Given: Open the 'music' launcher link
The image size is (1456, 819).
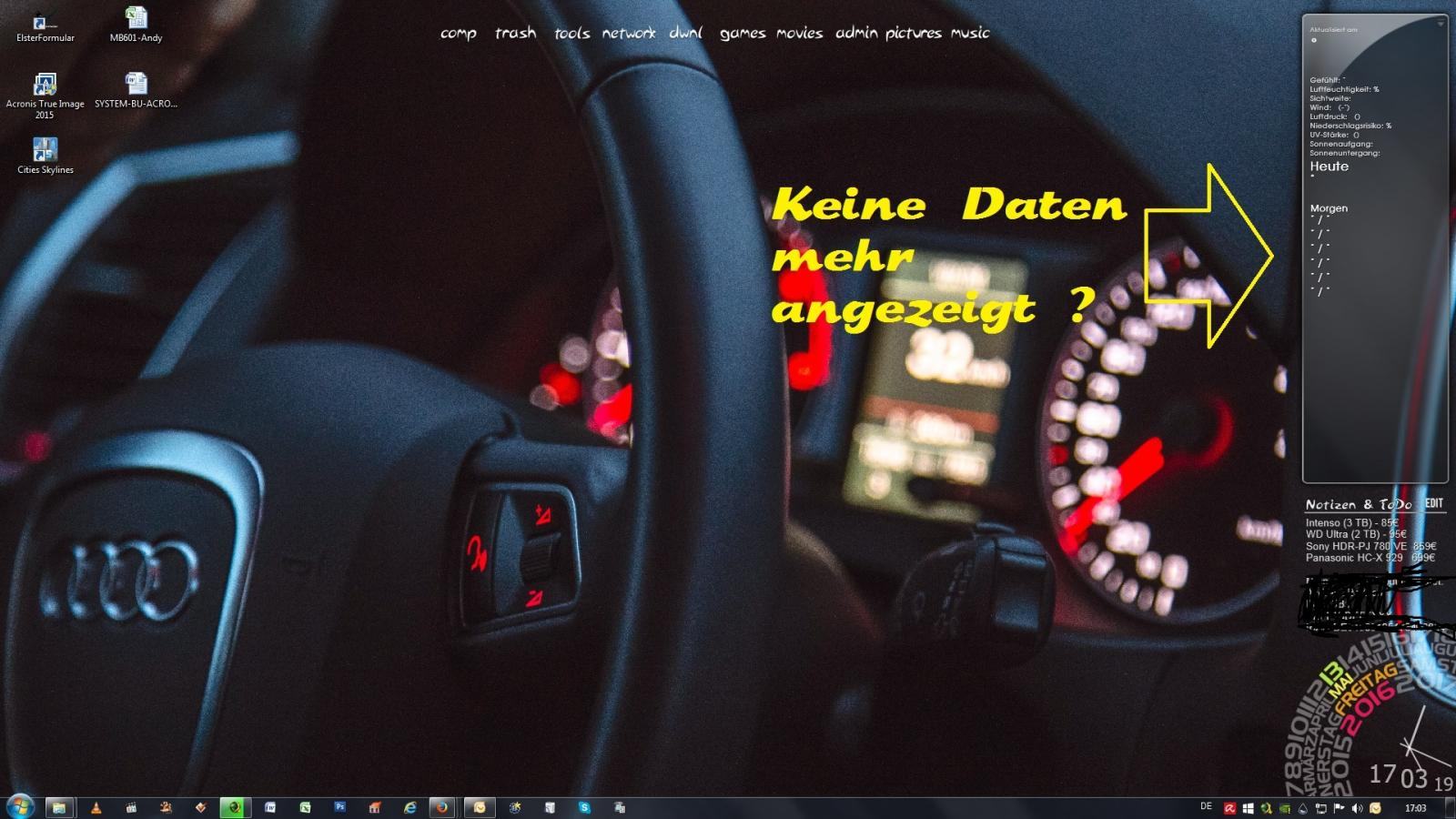Looking at the screenshot, I should click(970, 33).
